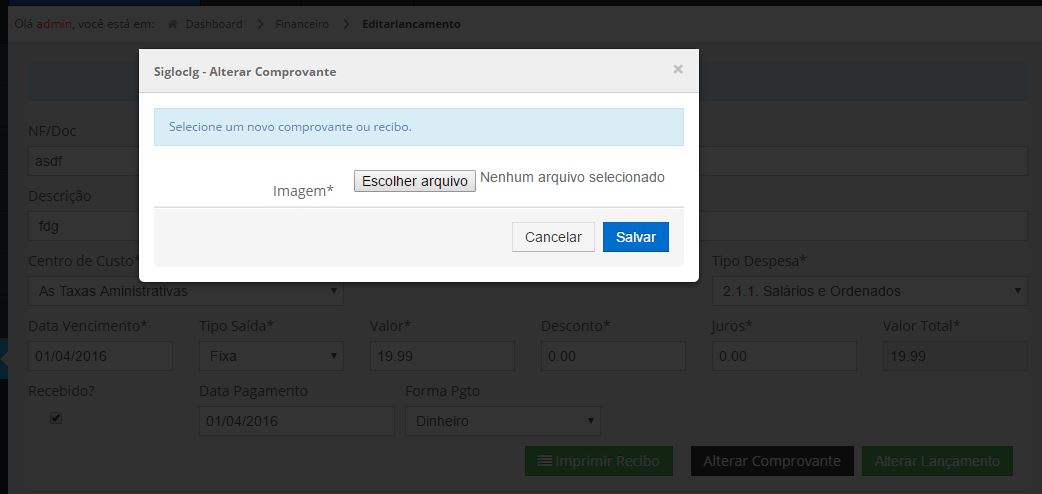Save the new comprovante with Salvar

(635, 237)
